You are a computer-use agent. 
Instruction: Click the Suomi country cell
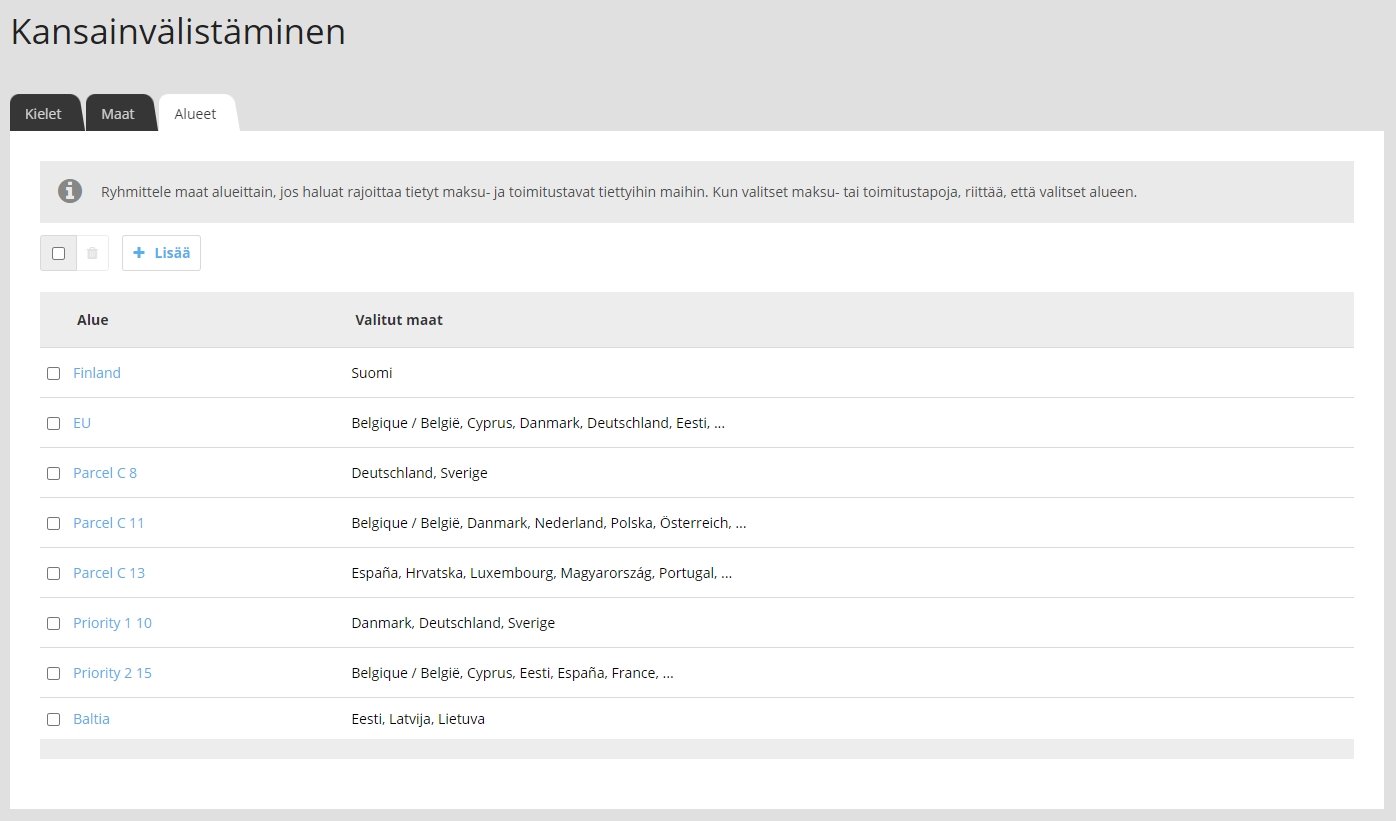point(372,373)
